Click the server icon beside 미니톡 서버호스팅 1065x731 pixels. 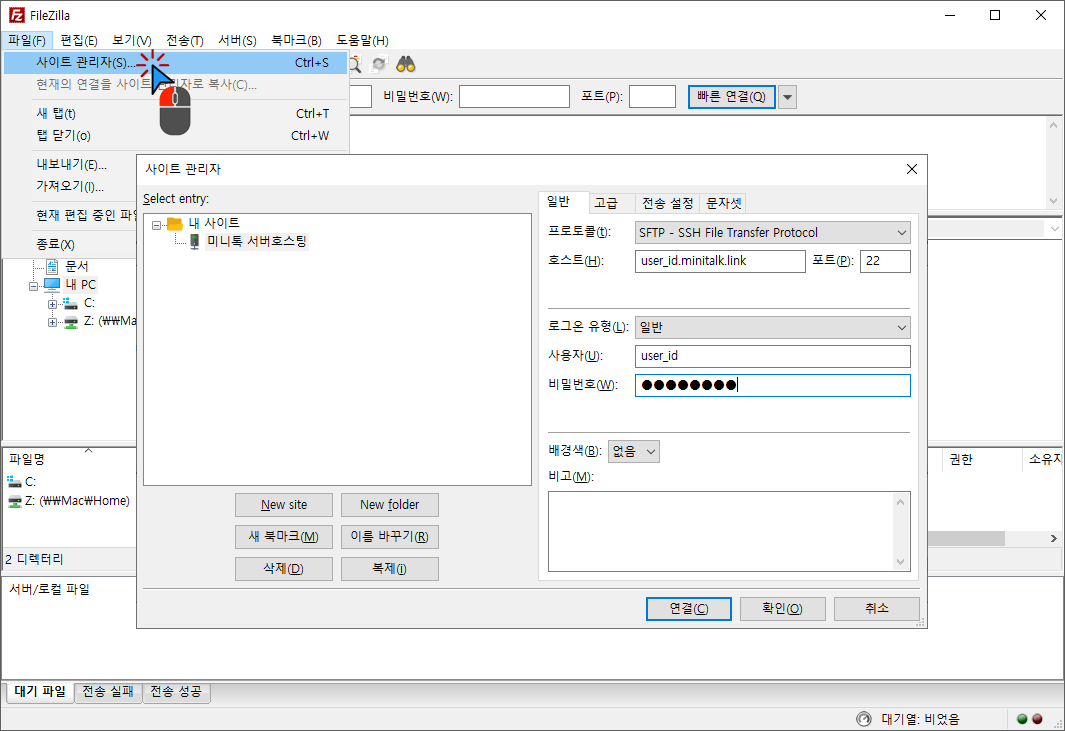(194, 241)
